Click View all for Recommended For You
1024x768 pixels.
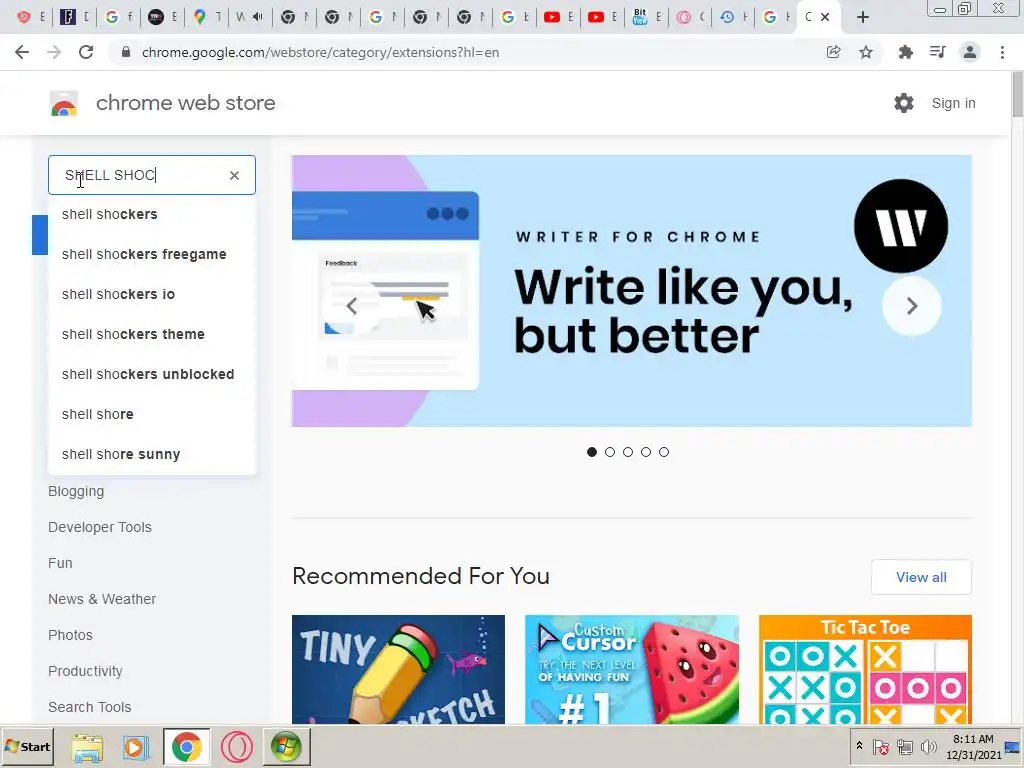tap(921, 577)
